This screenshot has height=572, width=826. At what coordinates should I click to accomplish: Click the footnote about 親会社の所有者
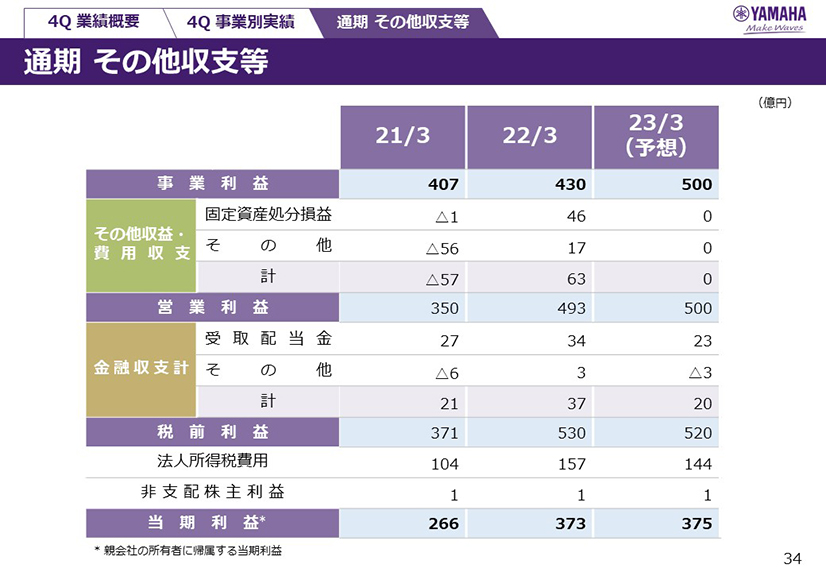coord(189,550)
